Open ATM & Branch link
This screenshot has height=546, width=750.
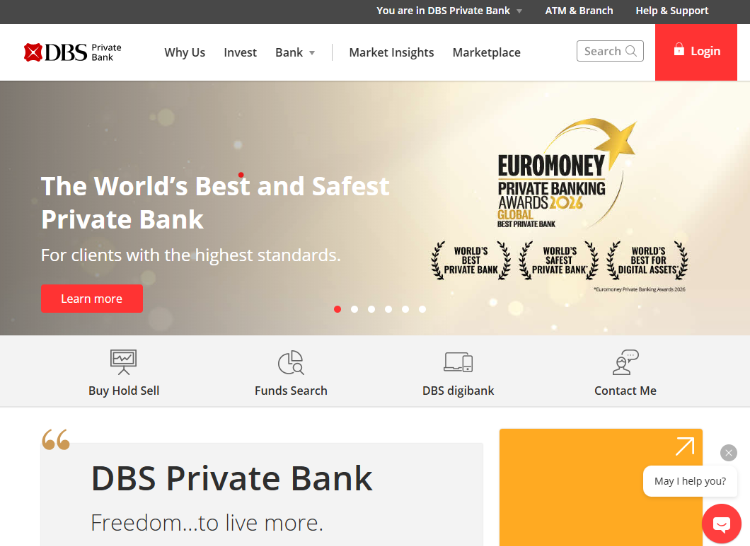coord(579,11)
